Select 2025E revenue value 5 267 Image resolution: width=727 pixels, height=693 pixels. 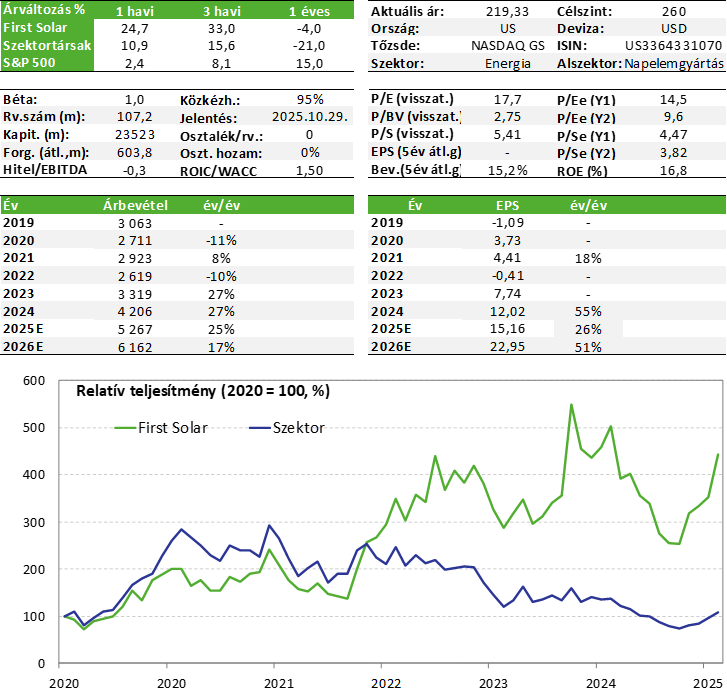point(134,330)
